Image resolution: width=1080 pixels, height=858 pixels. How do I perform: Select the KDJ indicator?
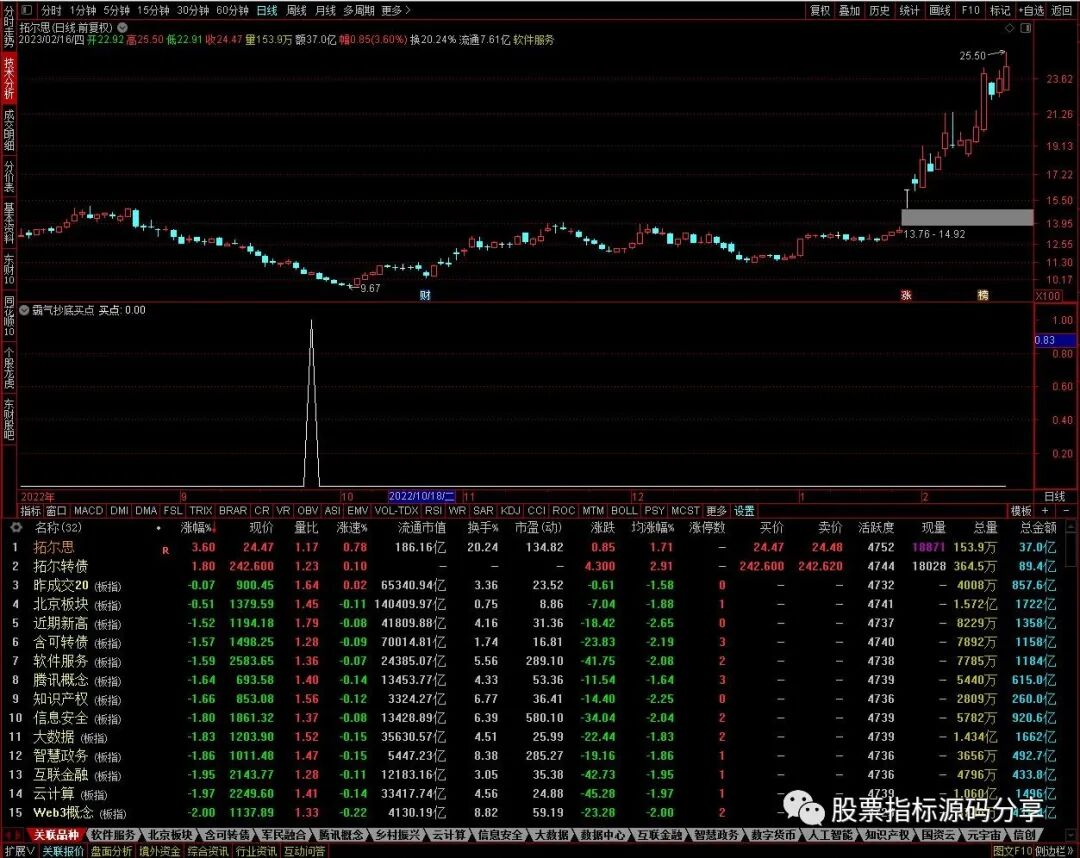click(510, 511)
